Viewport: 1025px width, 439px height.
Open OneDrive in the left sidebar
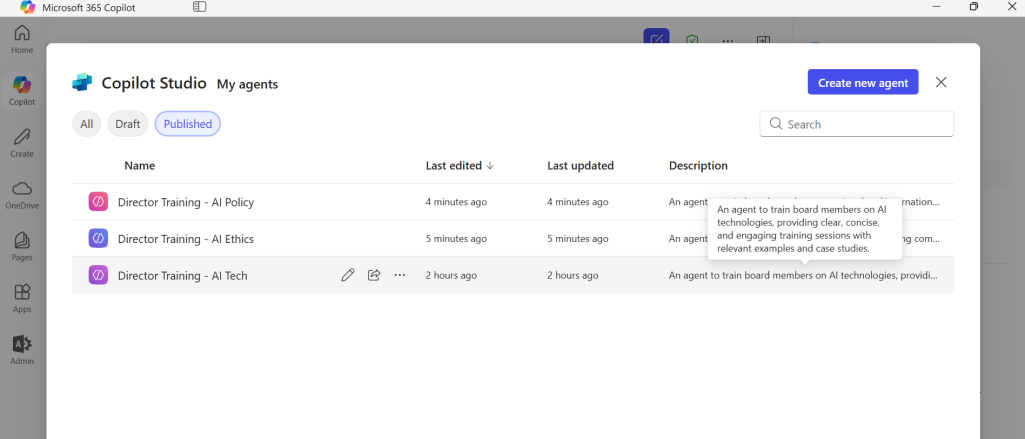pyautogui.click(x=22, y=195)
